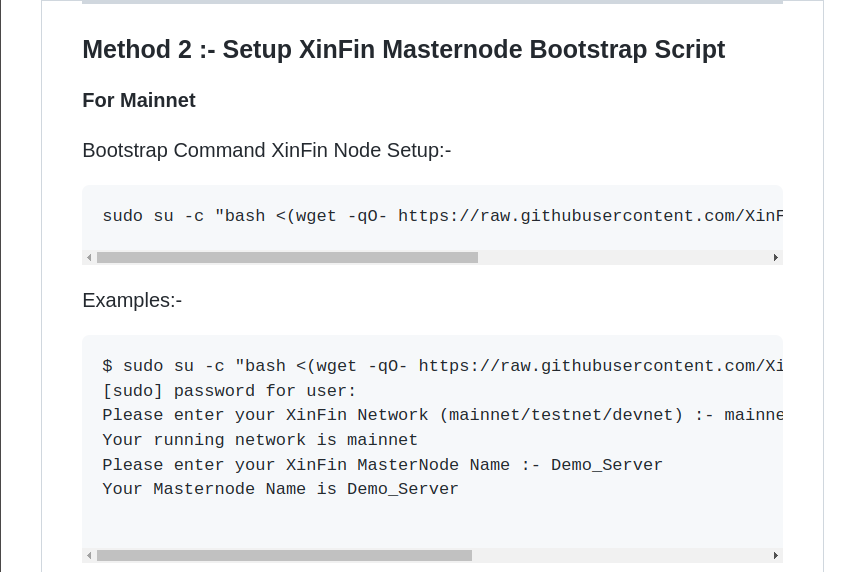Click "Bootstrap Command XinFin Node Setup:-" text
863x572 pixels.
267,150
